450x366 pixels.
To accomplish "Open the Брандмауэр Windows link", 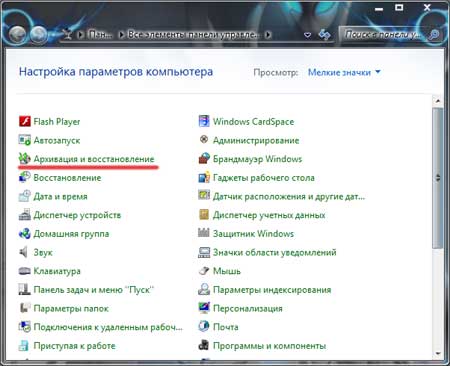I will (258, 159).
